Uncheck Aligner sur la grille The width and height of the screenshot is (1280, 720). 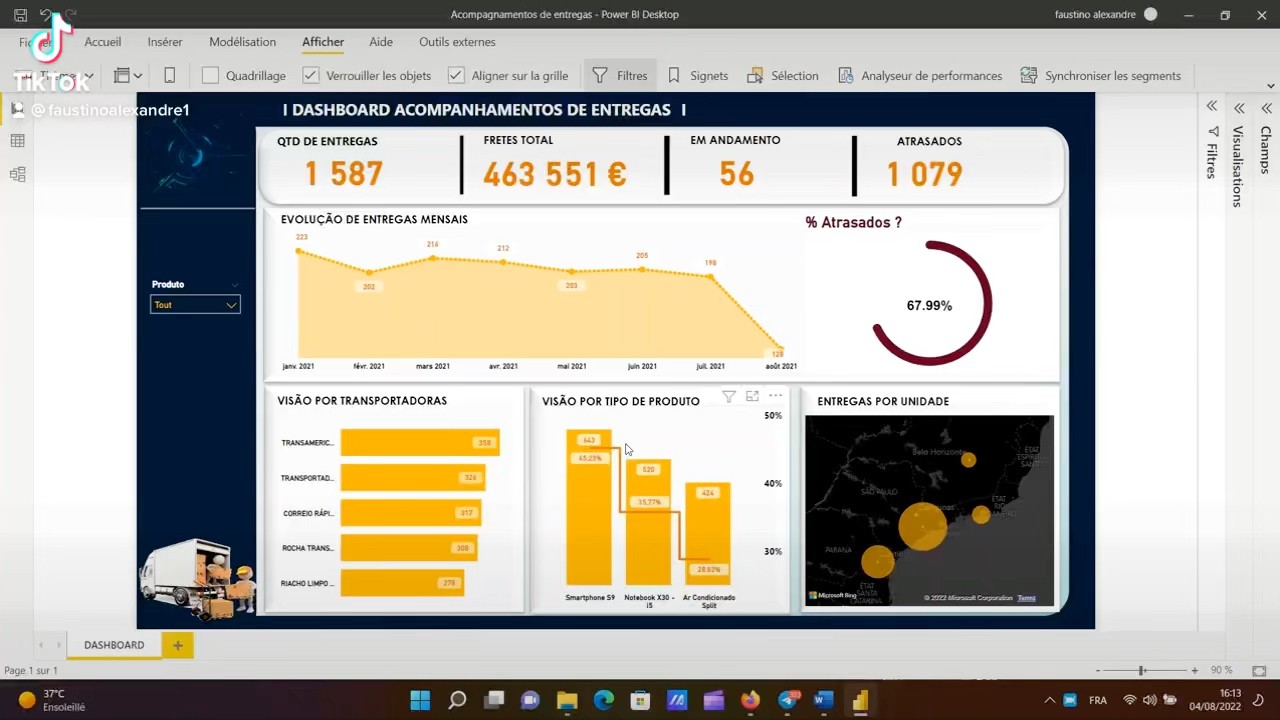click(456, 76)
